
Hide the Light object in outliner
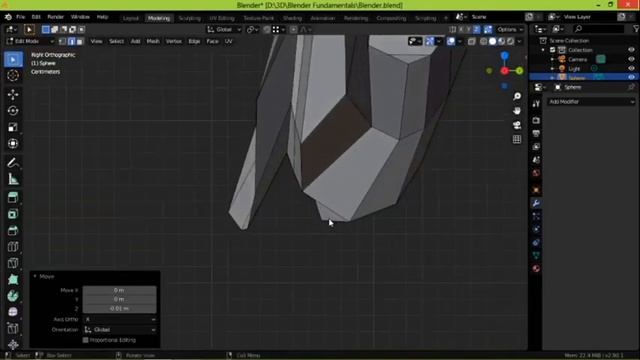pyautogui.click(x=631, y=69)
